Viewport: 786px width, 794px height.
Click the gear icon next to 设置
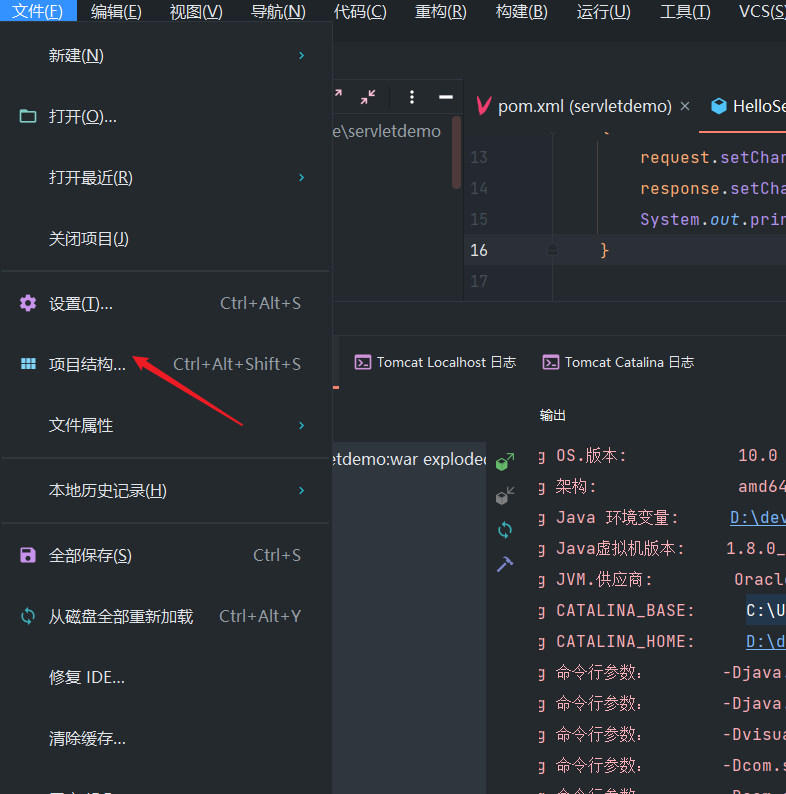click(x=28, y=303)
